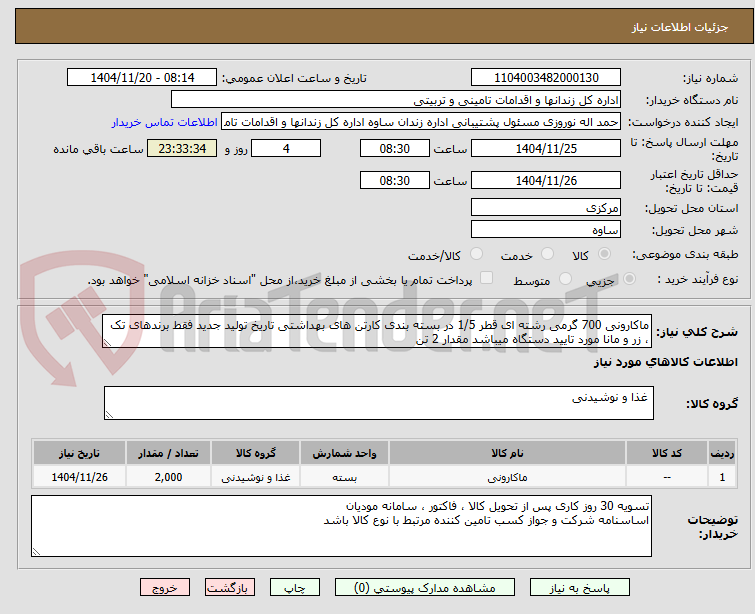Select the متوسط purchase type radio
Image resolution: width=755 pixels, height=614 pixels.
click(565, 279)
